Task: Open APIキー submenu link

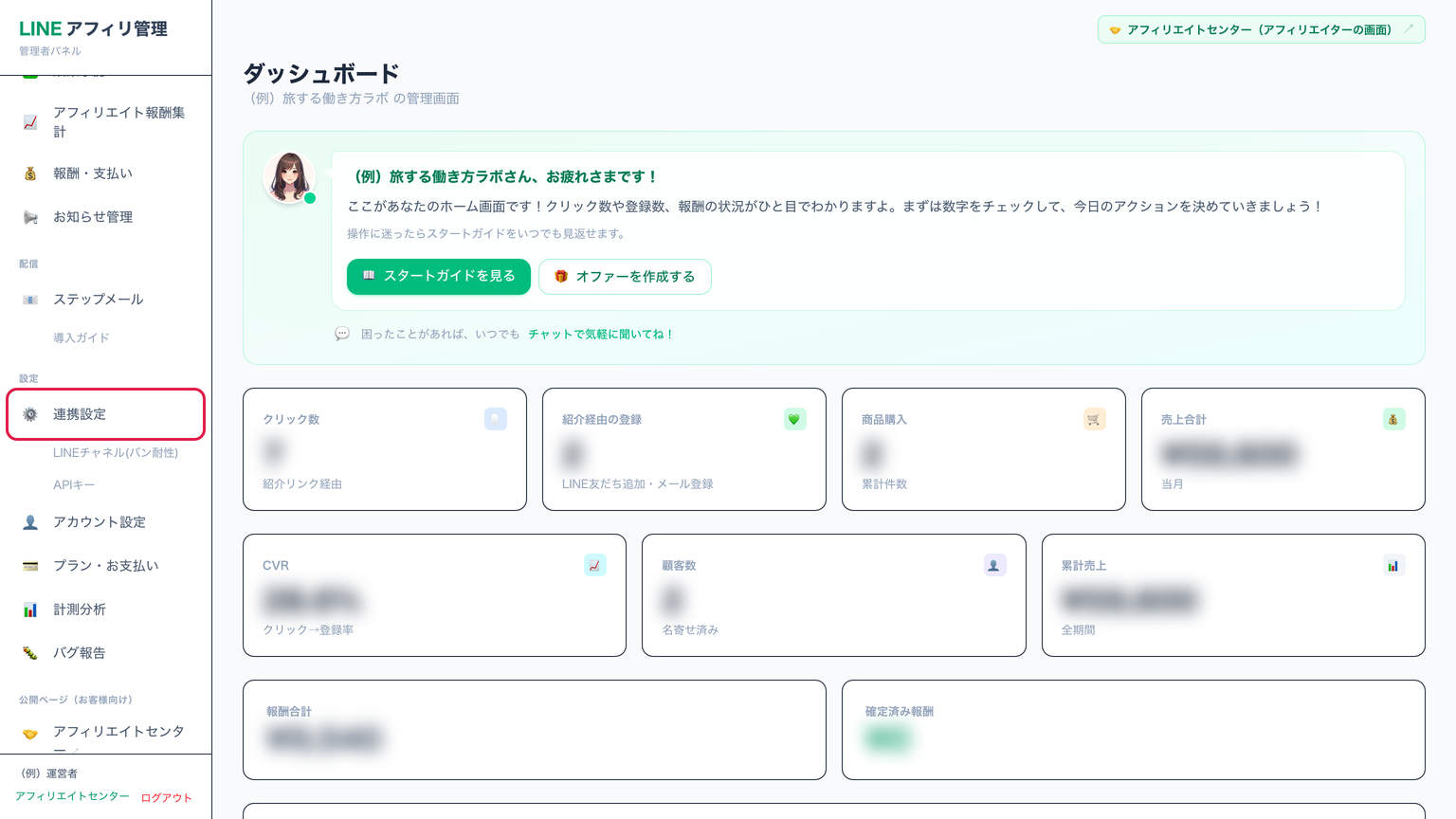Action: pos(74,485)
